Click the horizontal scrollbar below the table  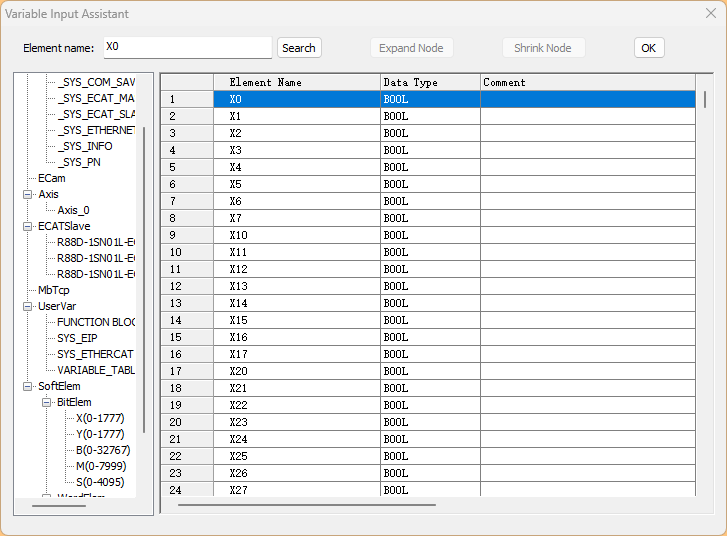(x=306, y=504)
